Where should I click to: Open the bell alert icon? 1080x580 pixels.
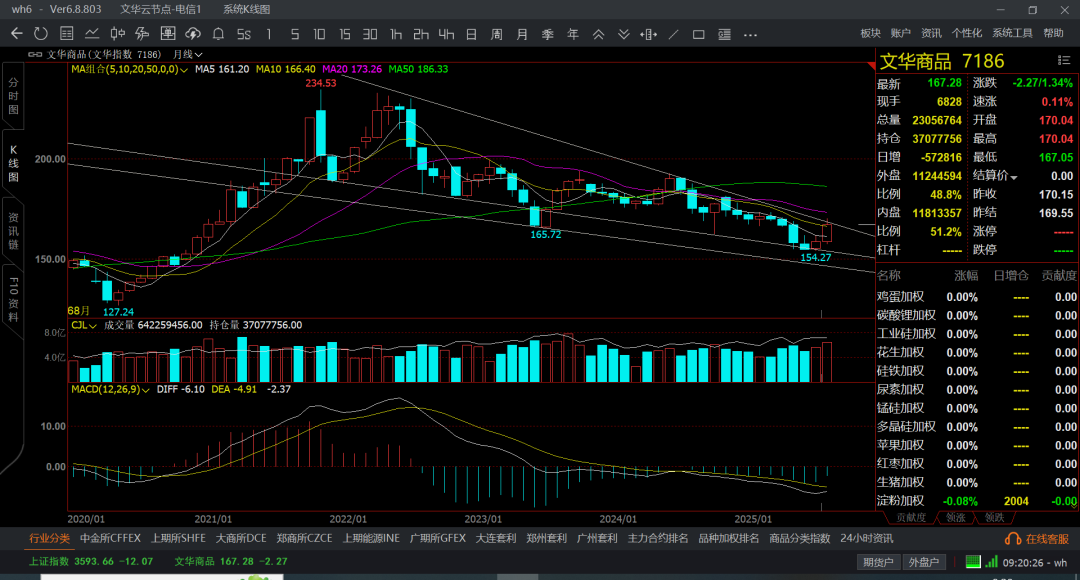218,34
